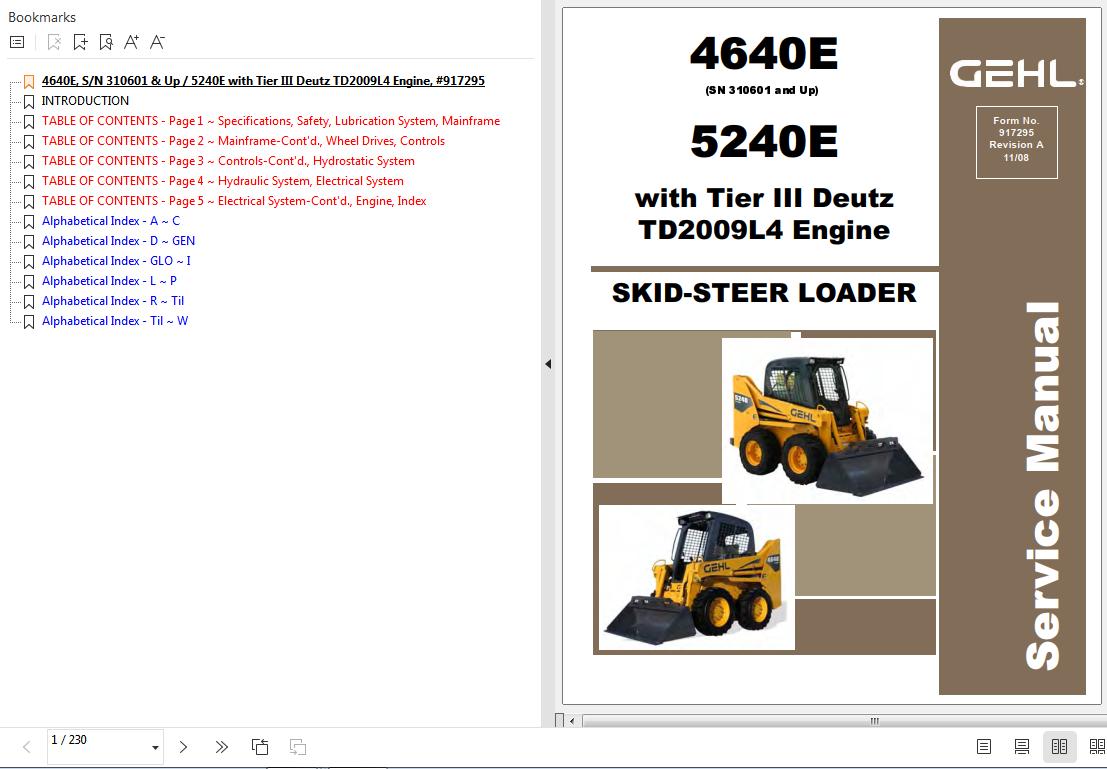This screenshot has width=1107, height=769.
Task: Decrease bookmark text size icon
Action: [157, 42]
